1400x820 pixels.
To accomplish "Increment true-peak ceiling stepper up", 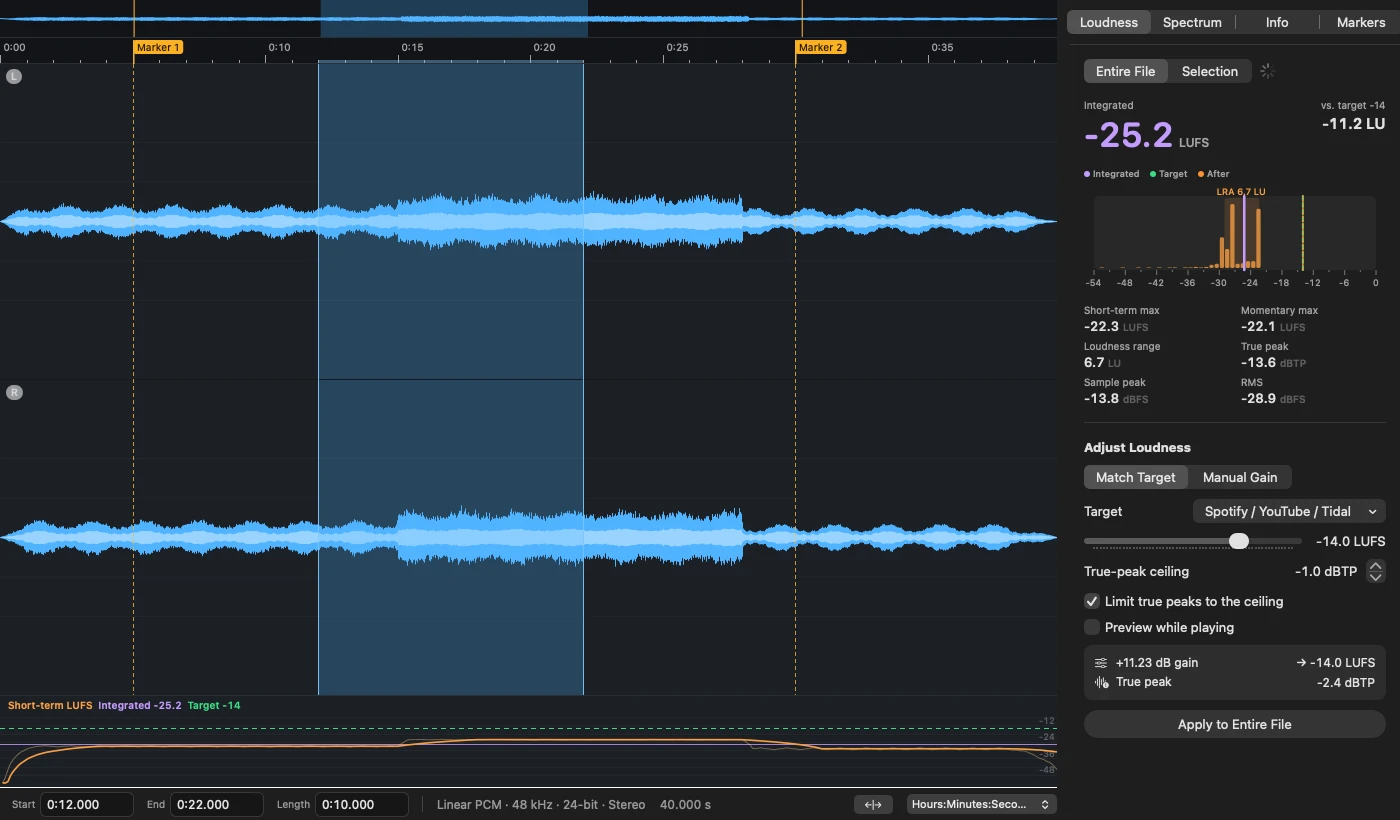I will [x=1376, y=566].
